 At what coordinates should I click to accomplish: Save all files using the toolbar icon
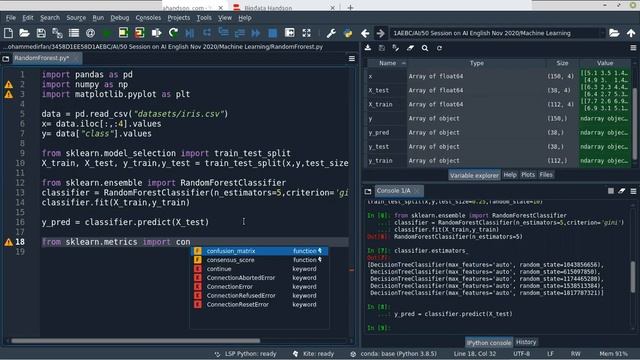(57, 33)
